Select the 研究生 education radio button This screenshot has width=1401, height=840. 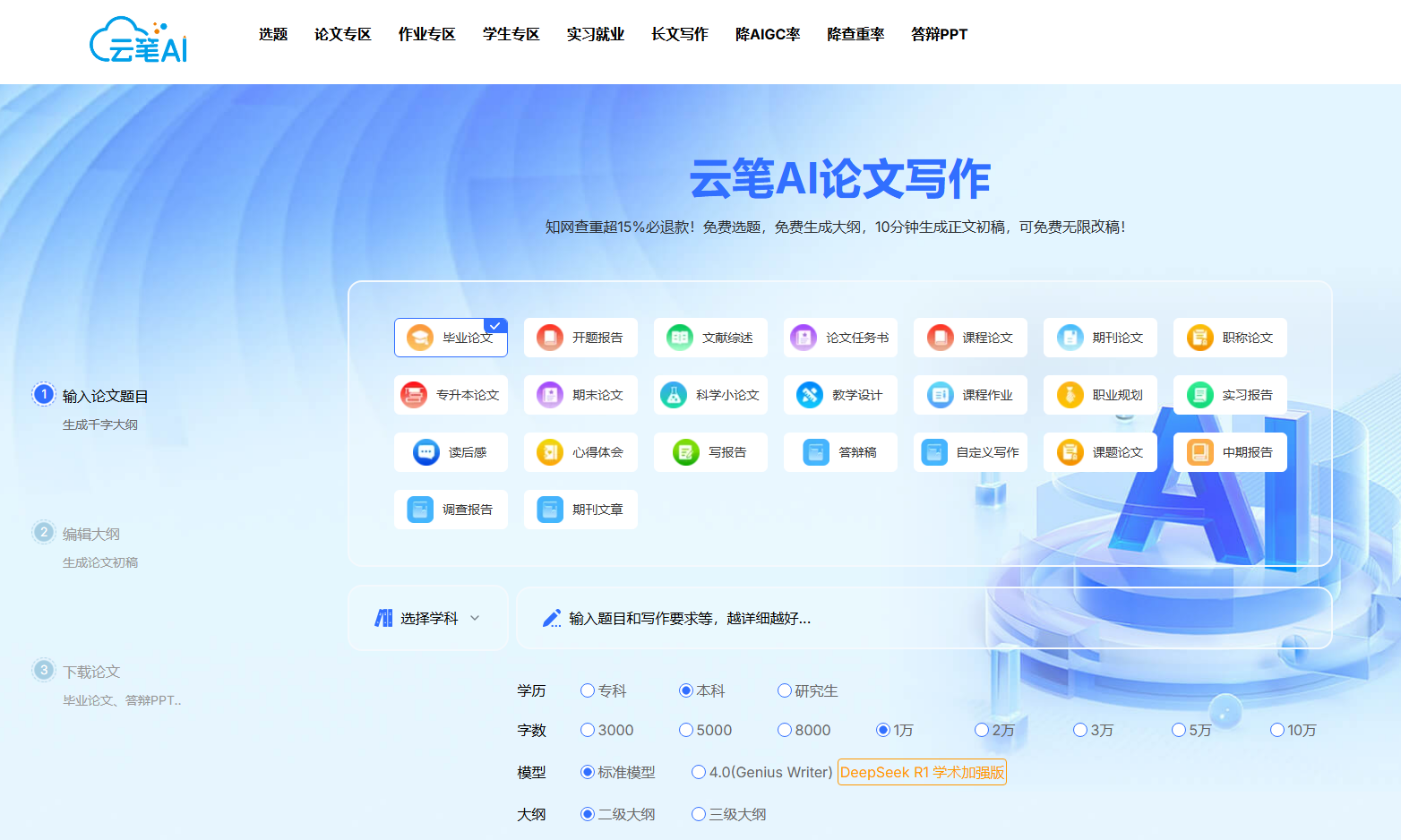coord(785,690)
